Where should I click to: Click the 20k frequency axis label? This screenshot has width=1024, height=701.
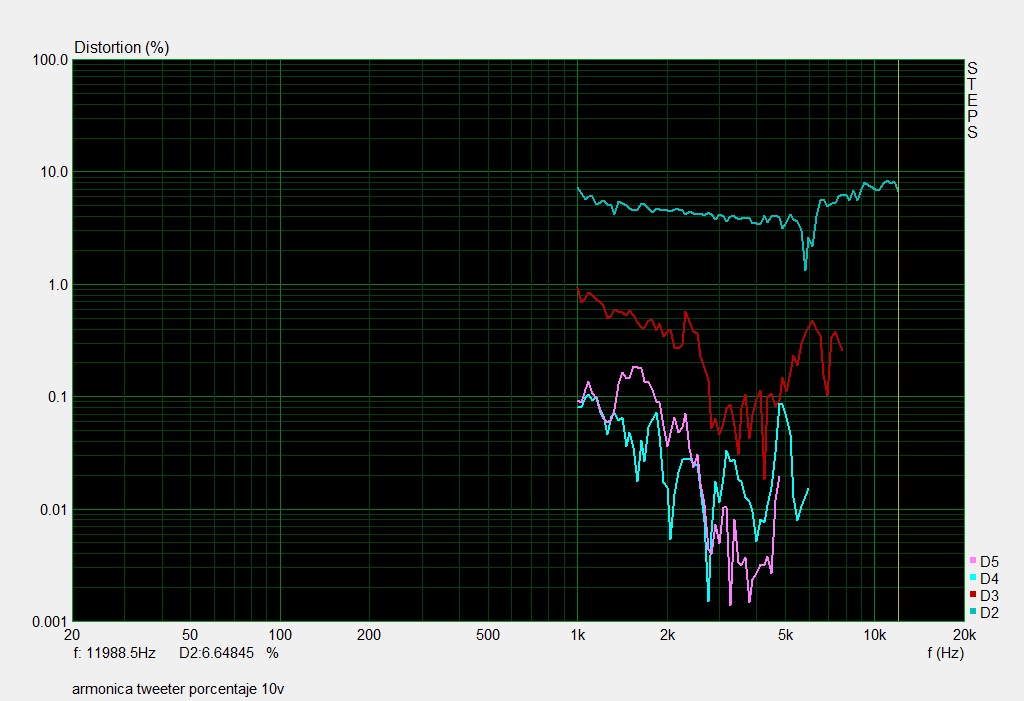(964, 635)
